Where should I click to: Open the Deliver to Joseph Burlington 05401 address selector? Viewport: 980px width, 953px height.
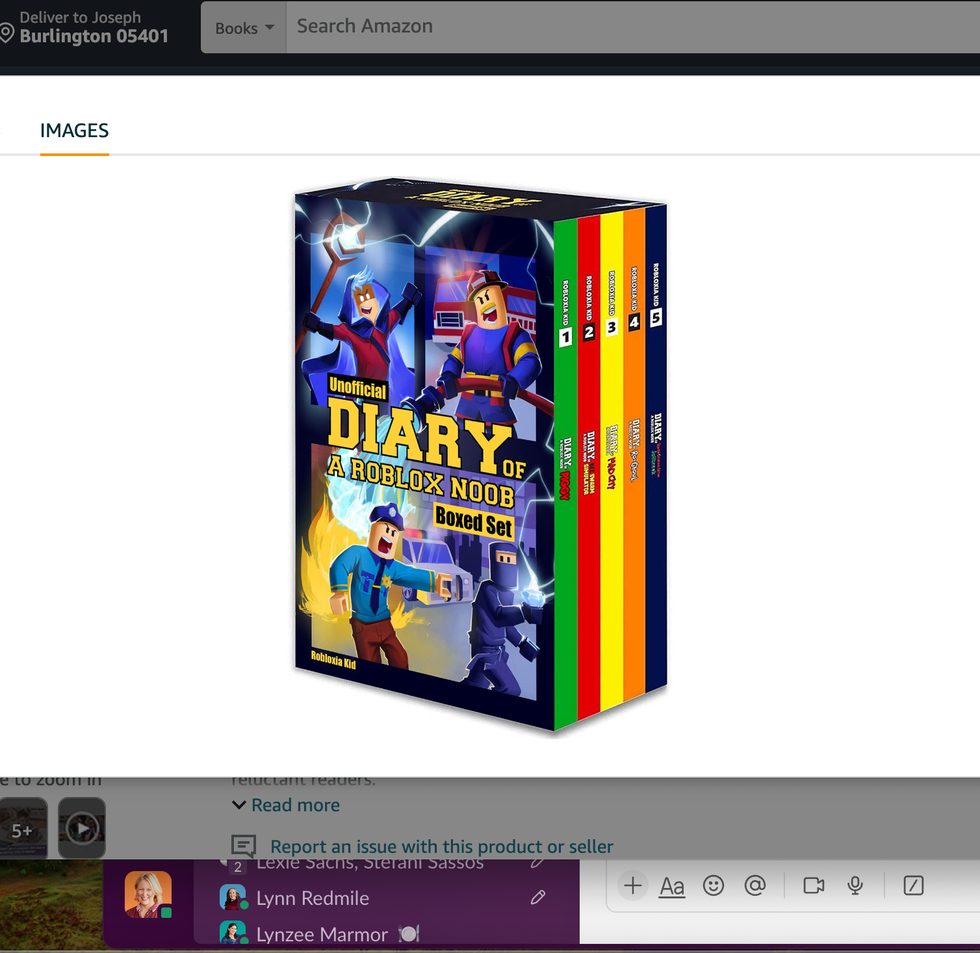[85, 27]
